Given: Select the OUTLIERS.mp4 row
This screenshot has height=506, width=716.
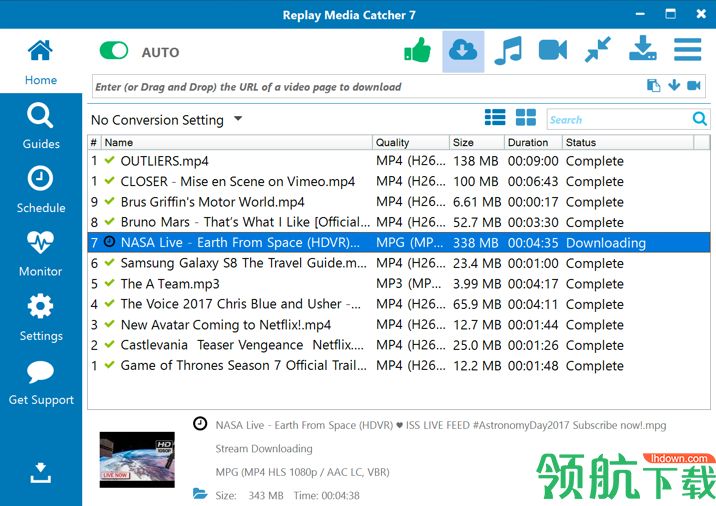Looking at the screenshot, I should point(399,161).
